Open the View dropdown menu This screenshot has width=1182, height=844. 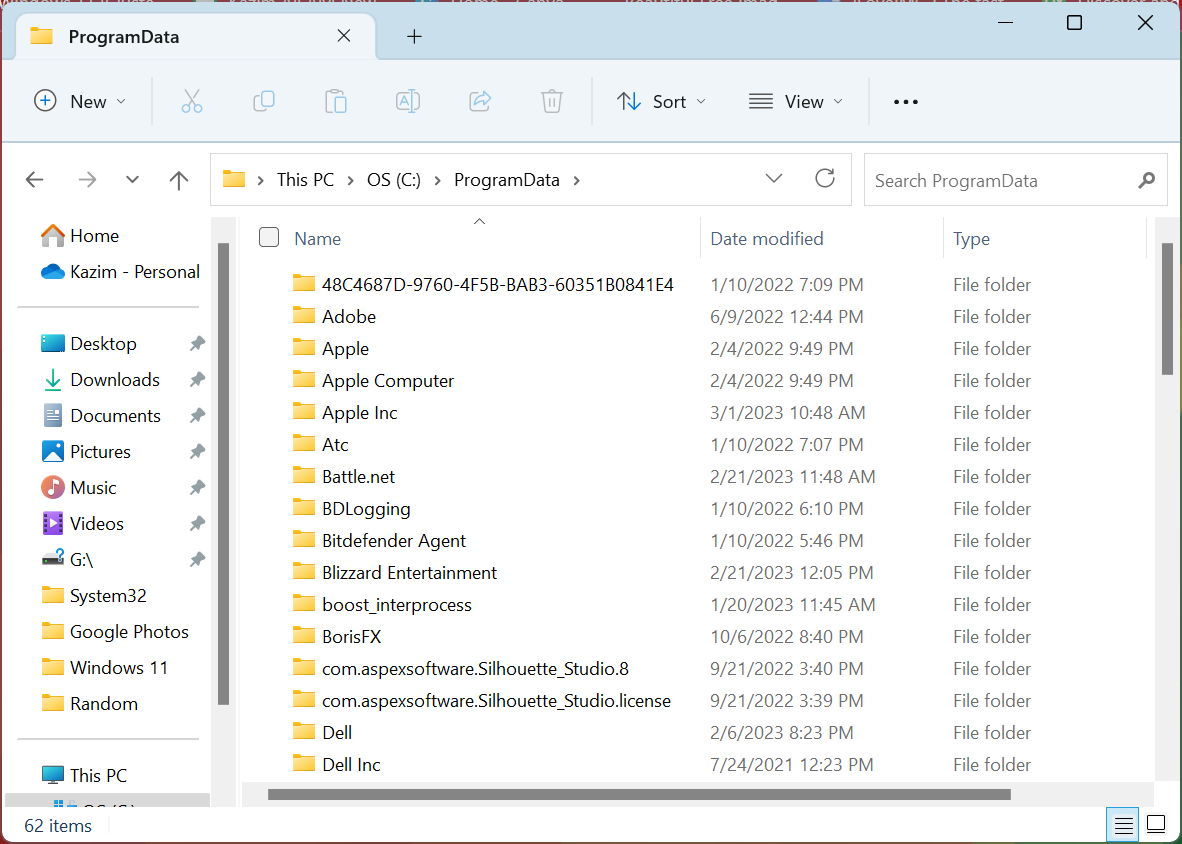(795, 101)
